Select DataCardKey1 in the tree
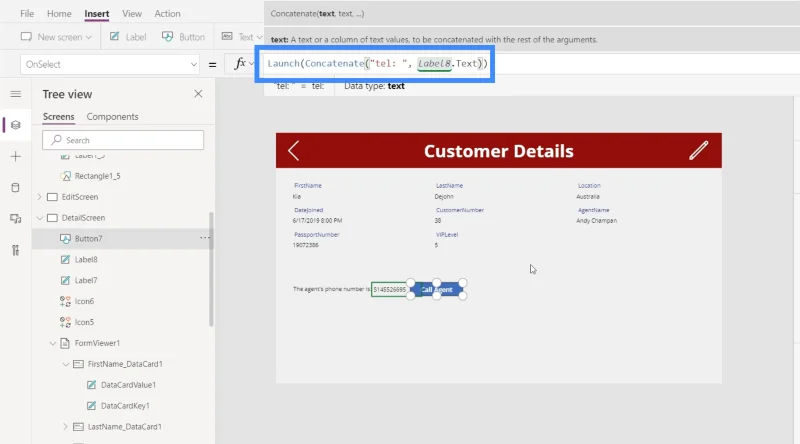Screen dimensions: 800x444 125,406
